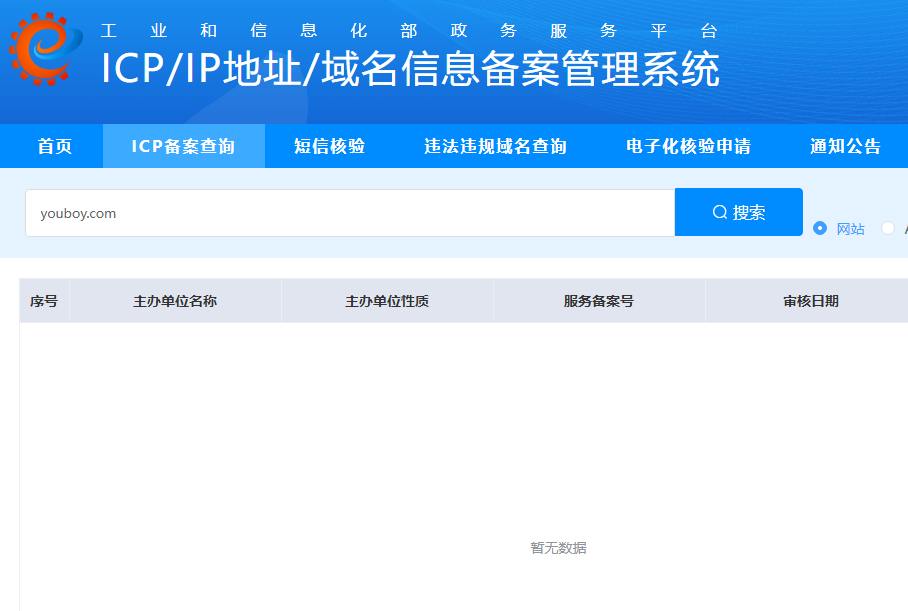This screenshot has width=908, height=611.
Task: Click the 审核日期 column header
Action: pyautogui.click(x=811, y=301)
